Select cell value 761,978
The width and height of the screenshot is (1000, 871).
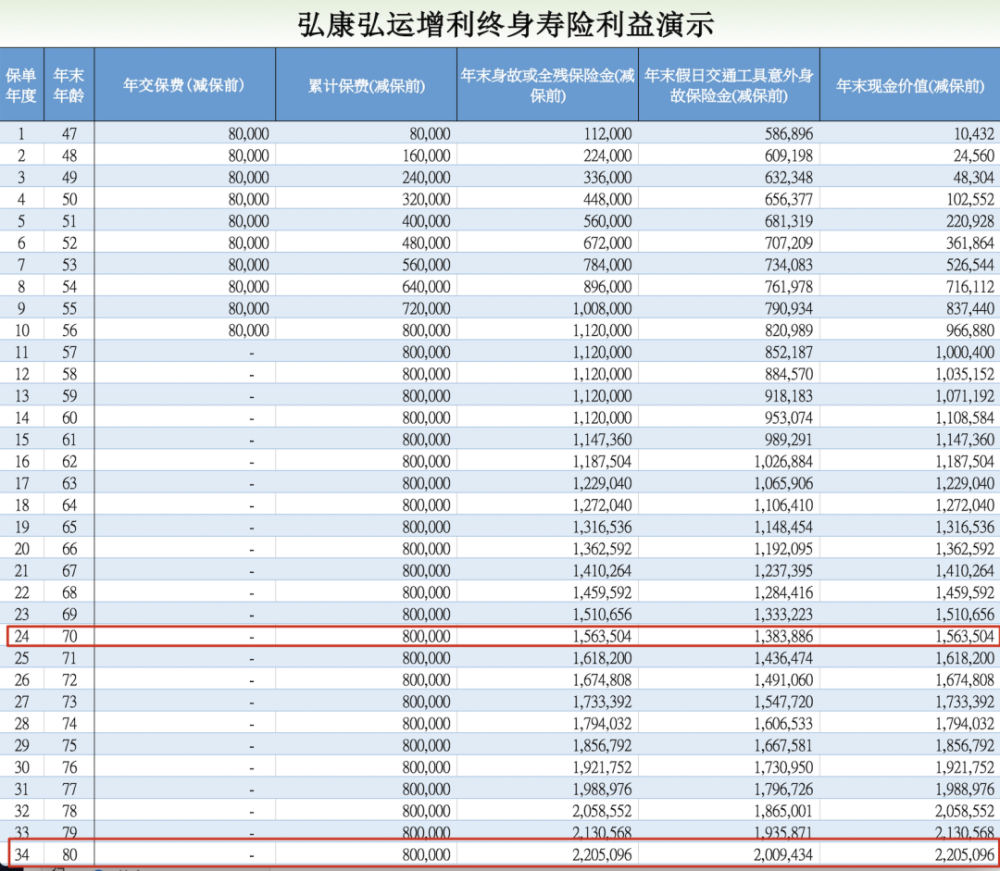pyautogui.click(x=789, y=287)
